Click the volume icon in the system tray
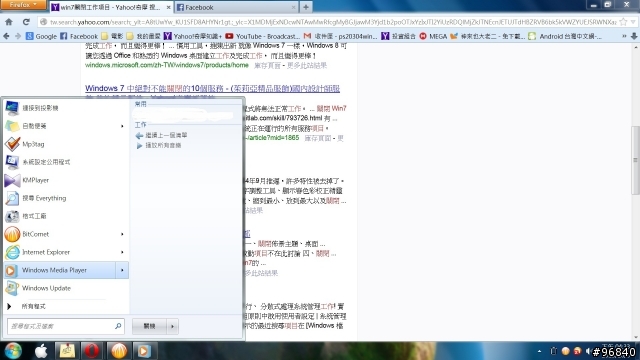This screenshot has width=640, height=360. tap(589, 351)
